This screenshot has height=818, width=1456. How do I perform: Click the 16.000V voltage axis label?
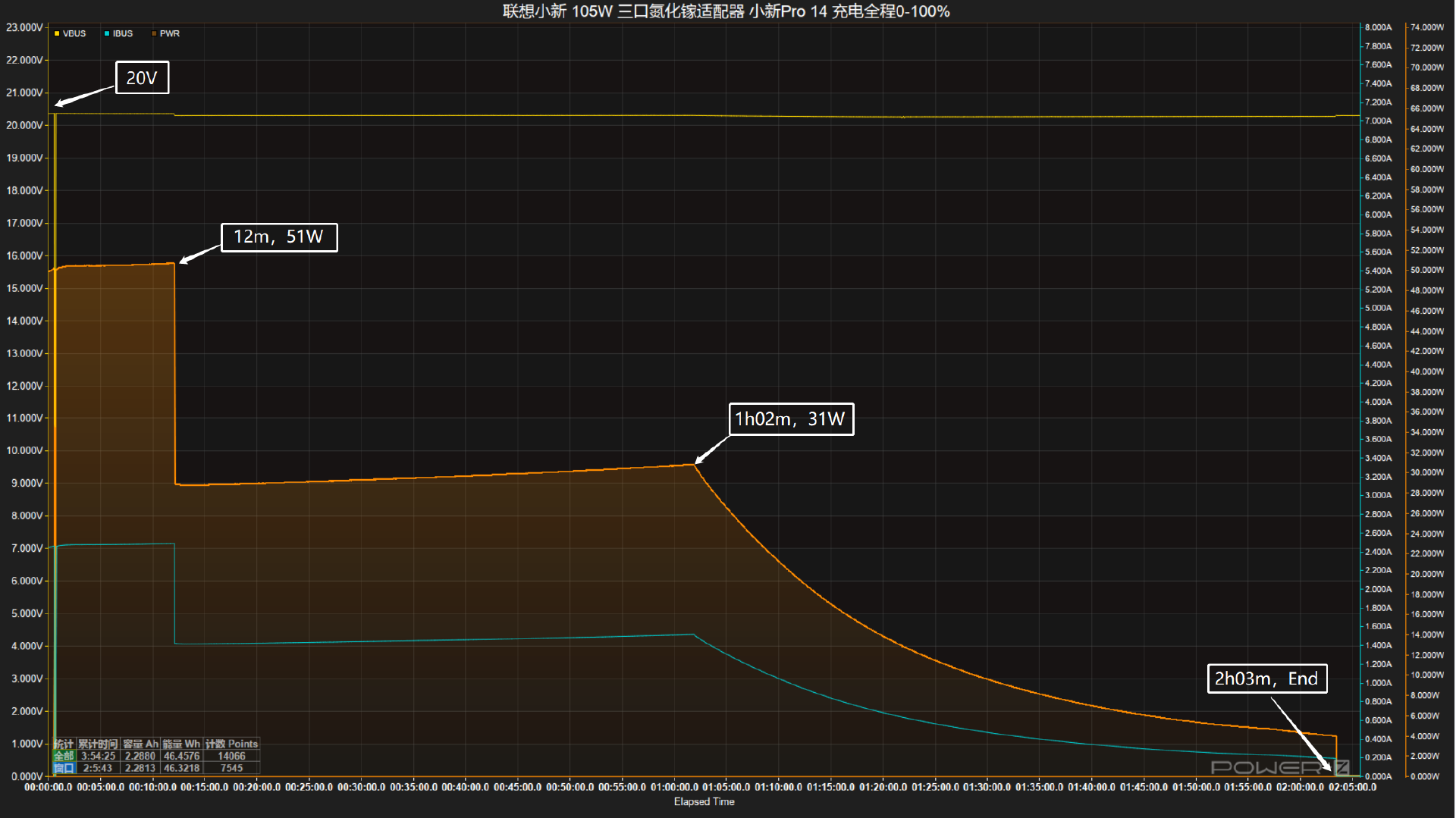(24, 255)
